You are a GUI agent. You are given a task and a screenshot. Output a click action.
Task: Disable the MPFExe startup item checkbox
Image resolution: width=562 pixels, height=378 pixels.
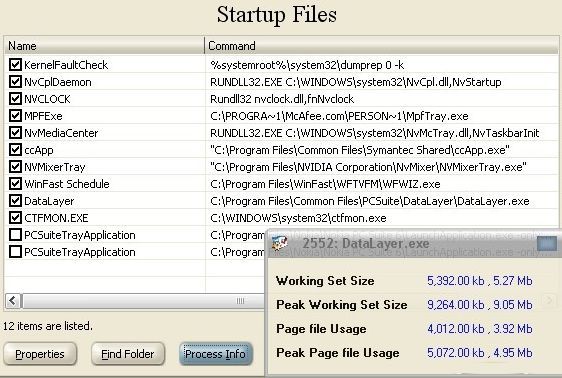pyautogui.click(x=15, y=116)
